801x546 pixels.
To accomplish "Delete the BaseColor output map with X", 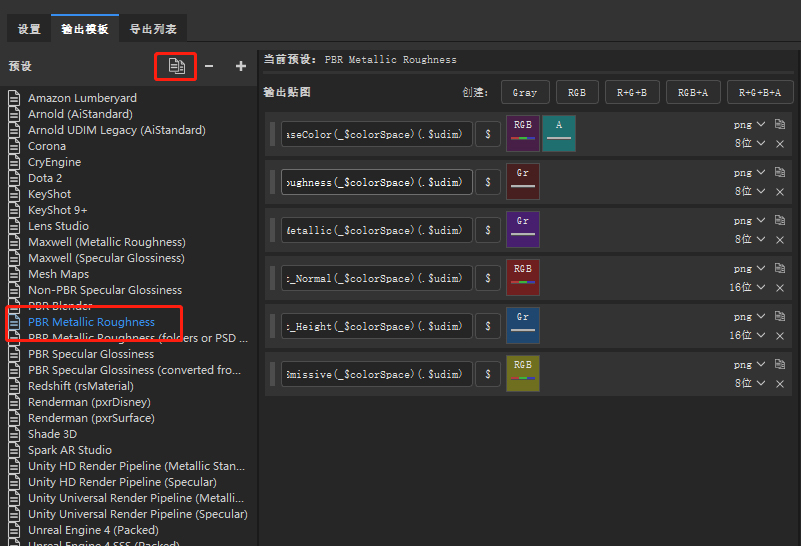I will click(x=780, y=144).
